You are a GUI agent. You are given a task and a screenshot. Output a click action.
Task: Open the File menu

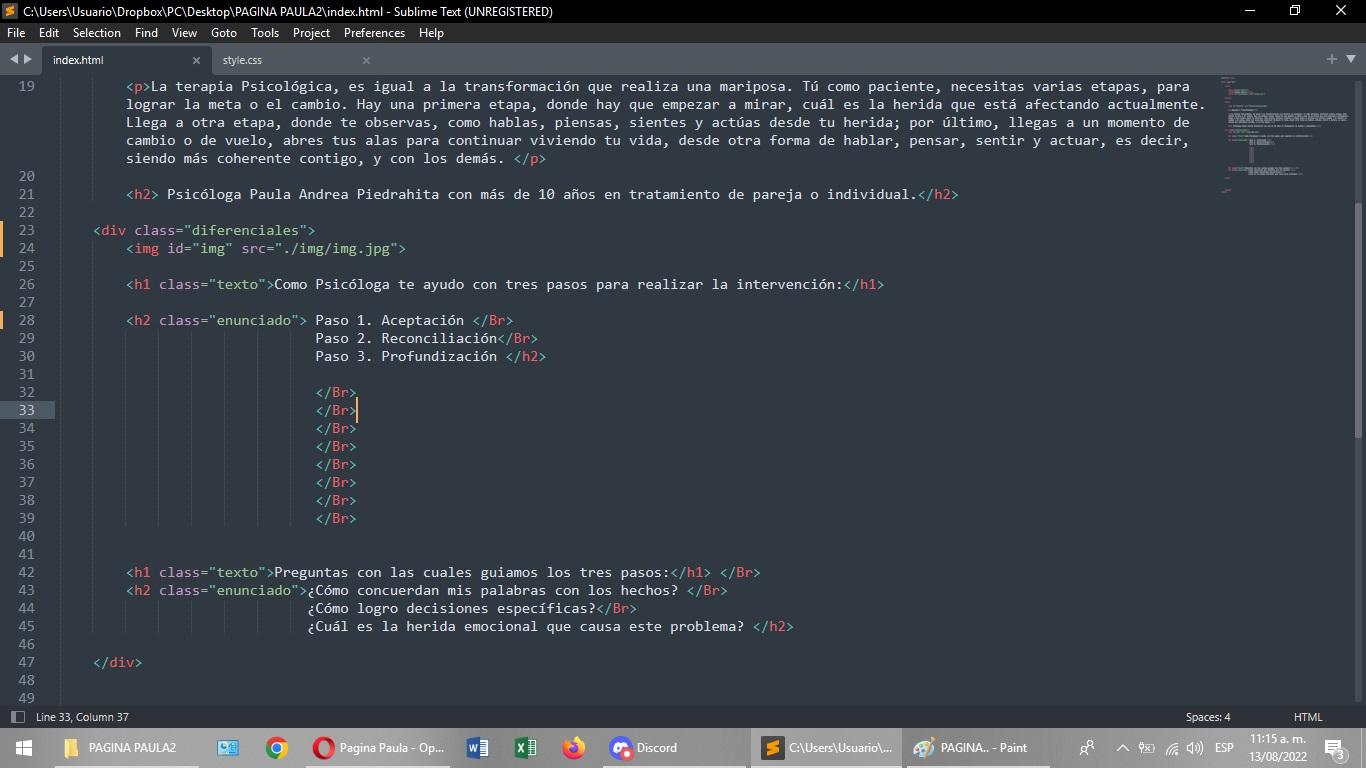tap(16, 33)
